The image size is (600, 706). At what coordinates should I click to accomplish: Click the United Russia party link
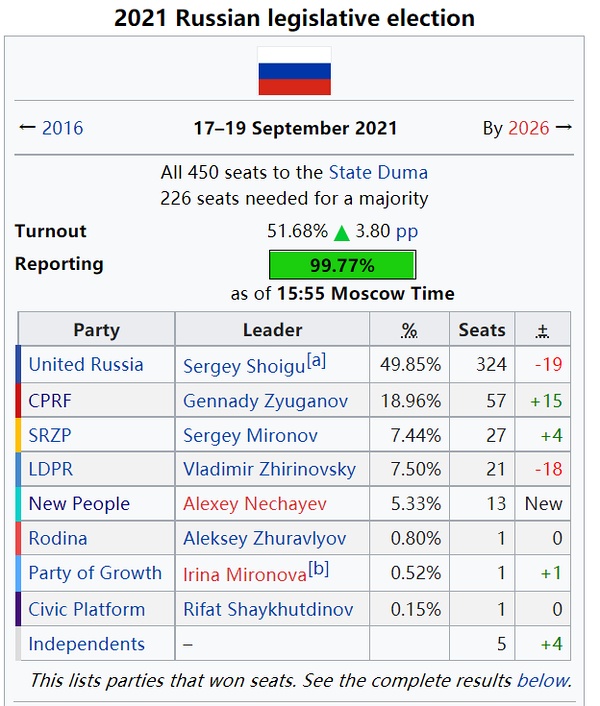point(86,364)
